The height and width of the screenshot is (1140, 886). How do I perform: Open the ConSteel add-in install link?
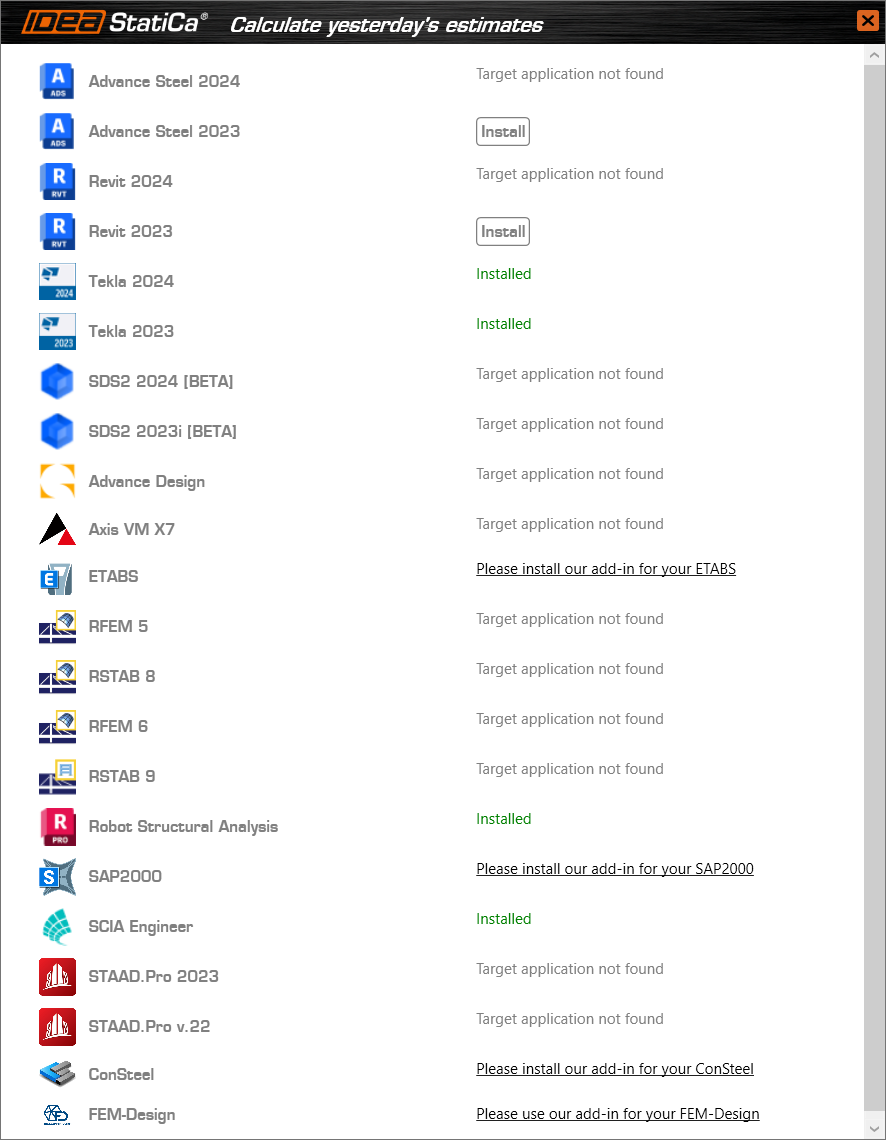click(614, 1069)
